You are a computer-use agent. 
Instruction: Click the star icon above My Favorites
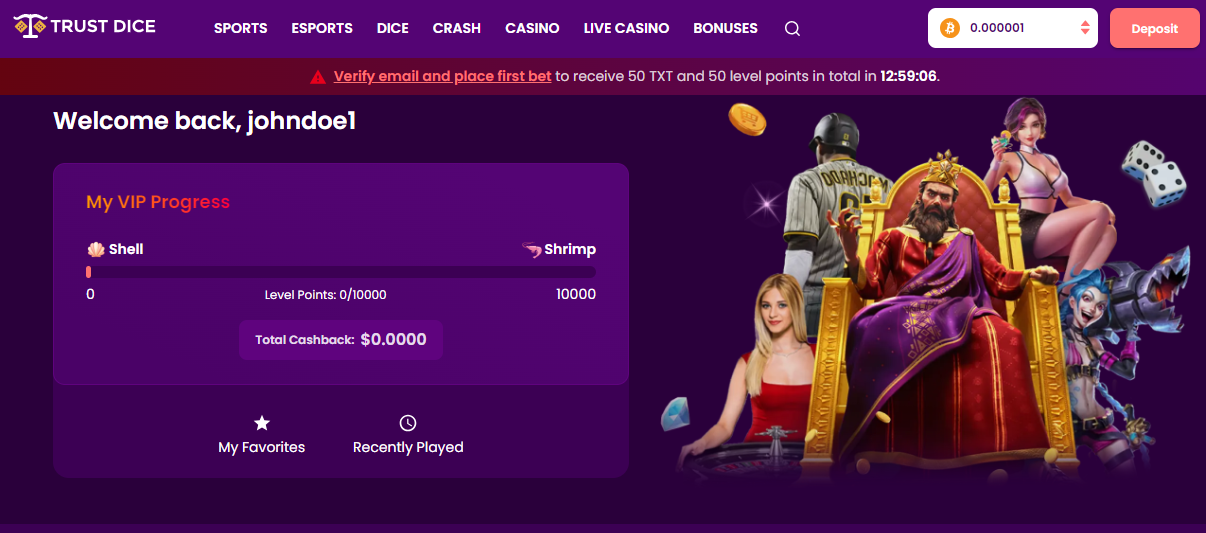coord(262,423)
